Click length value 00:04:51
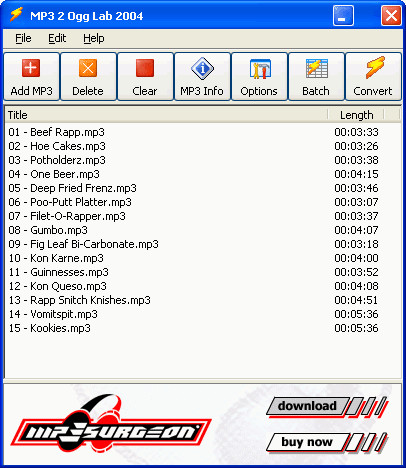This screenshot has height=468, width=406. tap(356, 300)
